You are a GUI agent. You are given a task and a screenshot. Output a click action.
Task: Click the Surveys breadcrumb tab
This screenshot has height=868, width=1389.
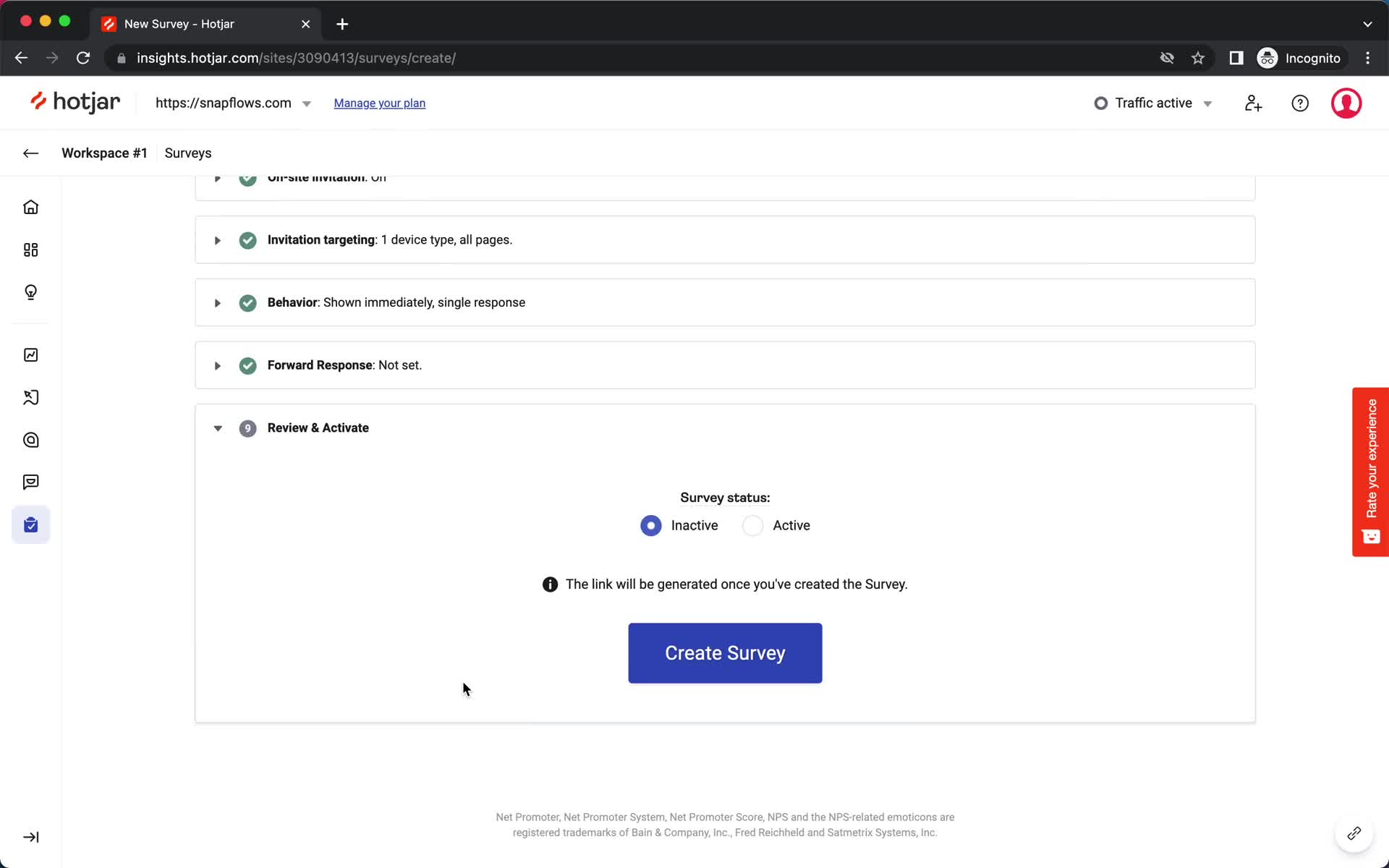pos(188,153)
